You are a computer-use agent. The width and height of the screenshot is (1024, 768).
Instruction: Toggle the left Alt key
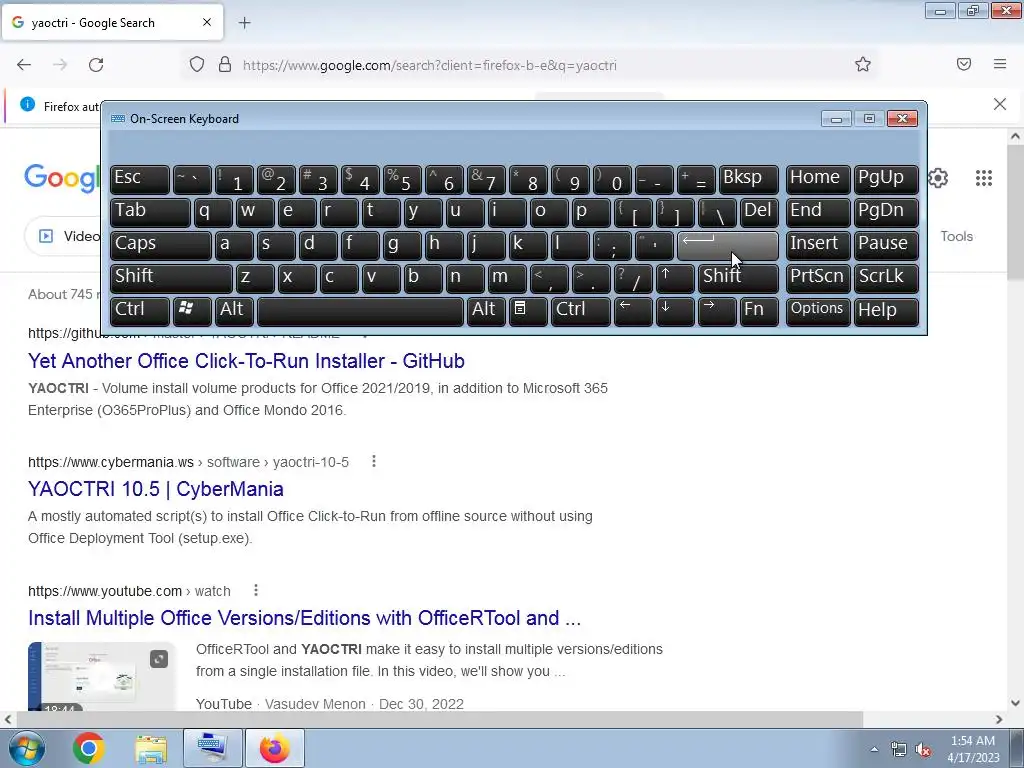pyautogui.click(x=234, y=311)
